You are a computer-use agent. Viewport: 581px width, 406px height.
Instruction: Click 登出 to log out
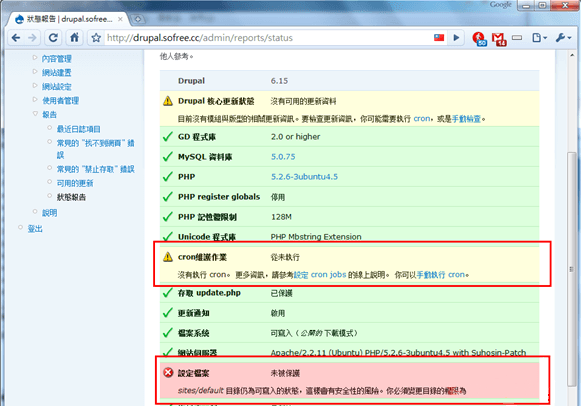click(35, 229)
